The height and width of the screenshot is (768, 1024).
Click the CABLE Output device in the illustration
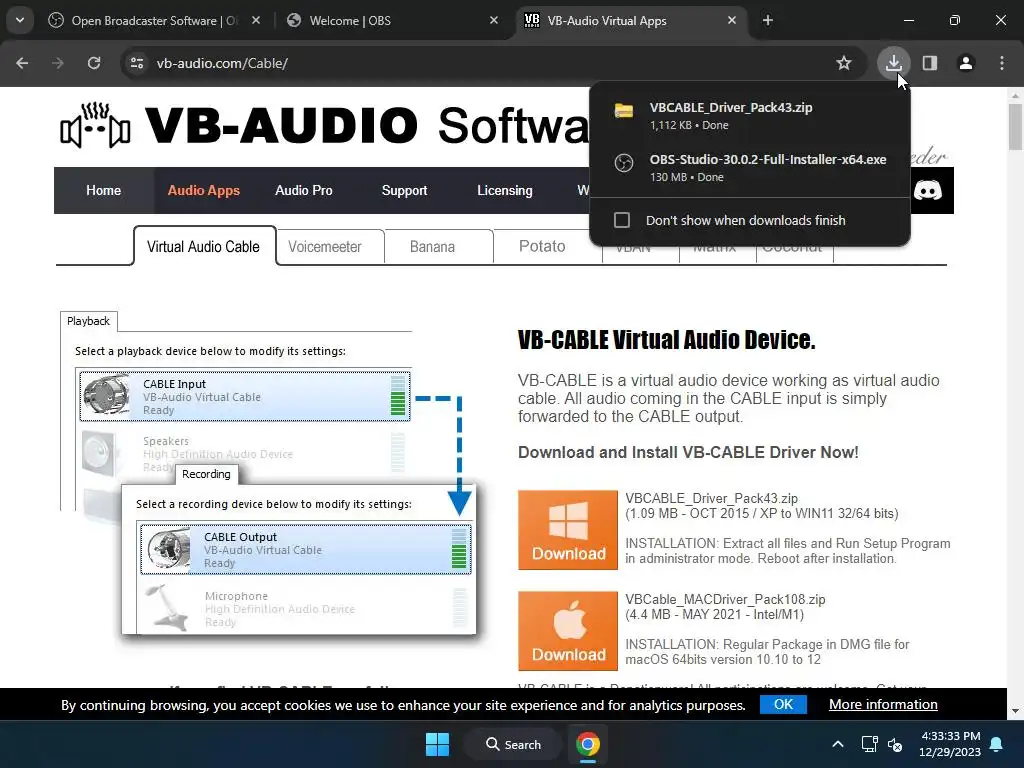click(306, 549)
